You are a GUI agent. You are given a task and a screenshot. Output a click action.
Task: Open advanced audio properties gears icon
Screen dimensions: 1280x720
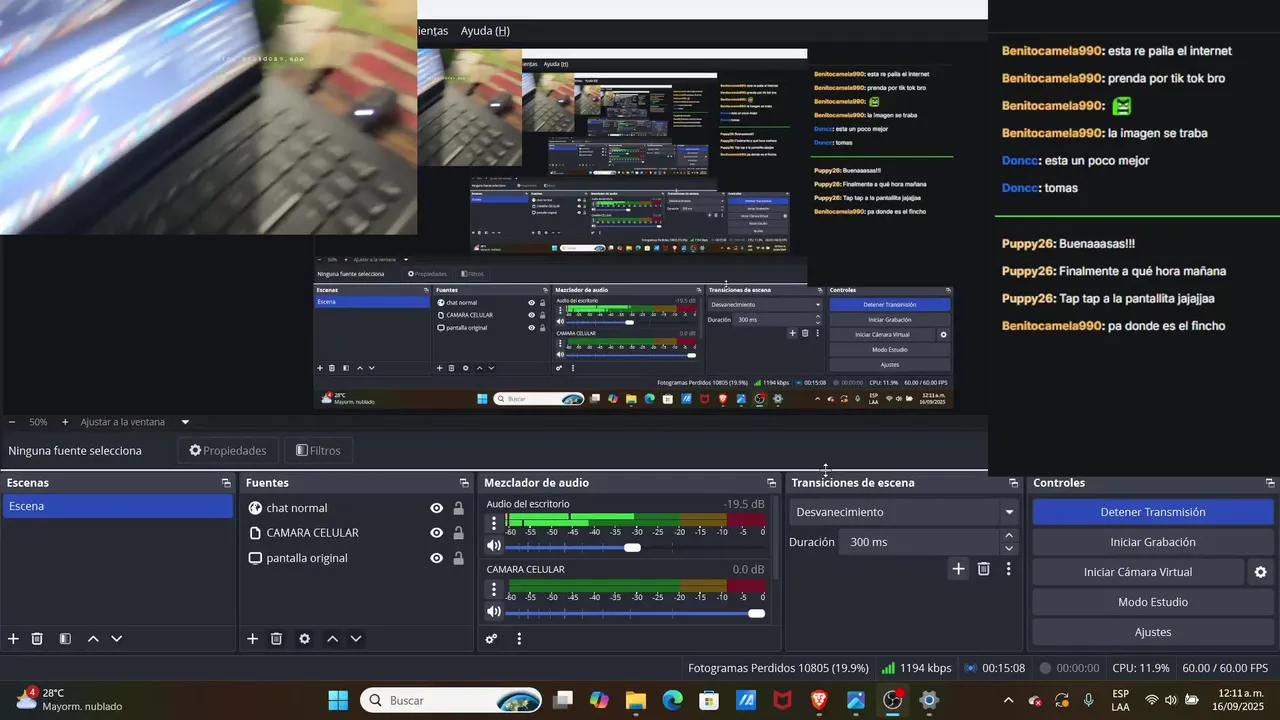pos(491,639)
